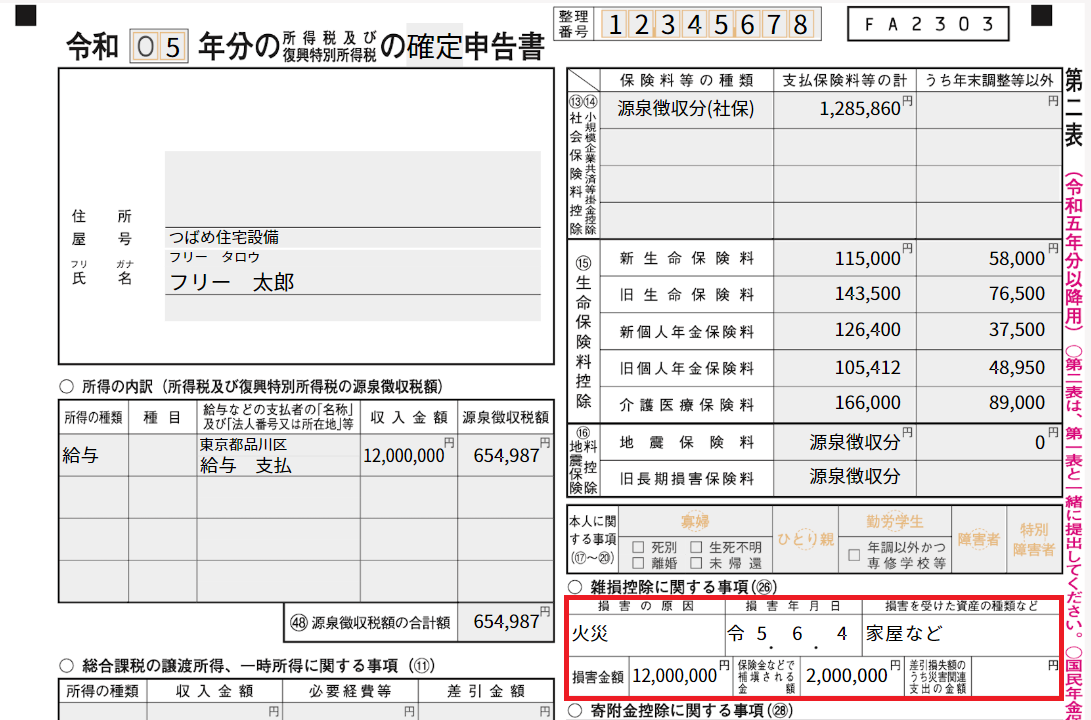Click 地震保険料 non-adjusted value 0
Viewport: 1091px width, 720px height.
(989, 442)
